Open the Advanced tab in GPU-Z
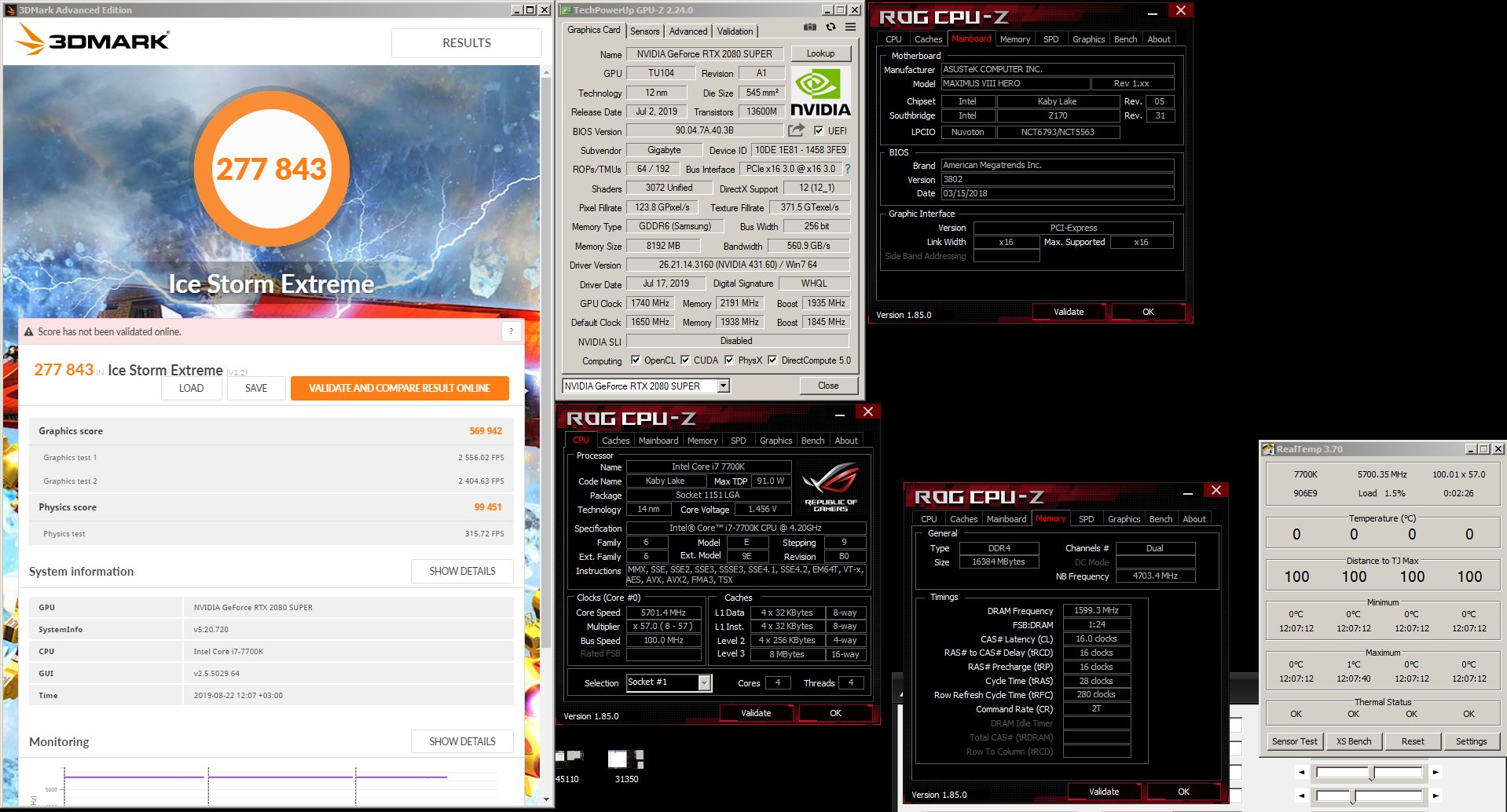This screenshot has height=812, width=1507. tap(688, 31)
